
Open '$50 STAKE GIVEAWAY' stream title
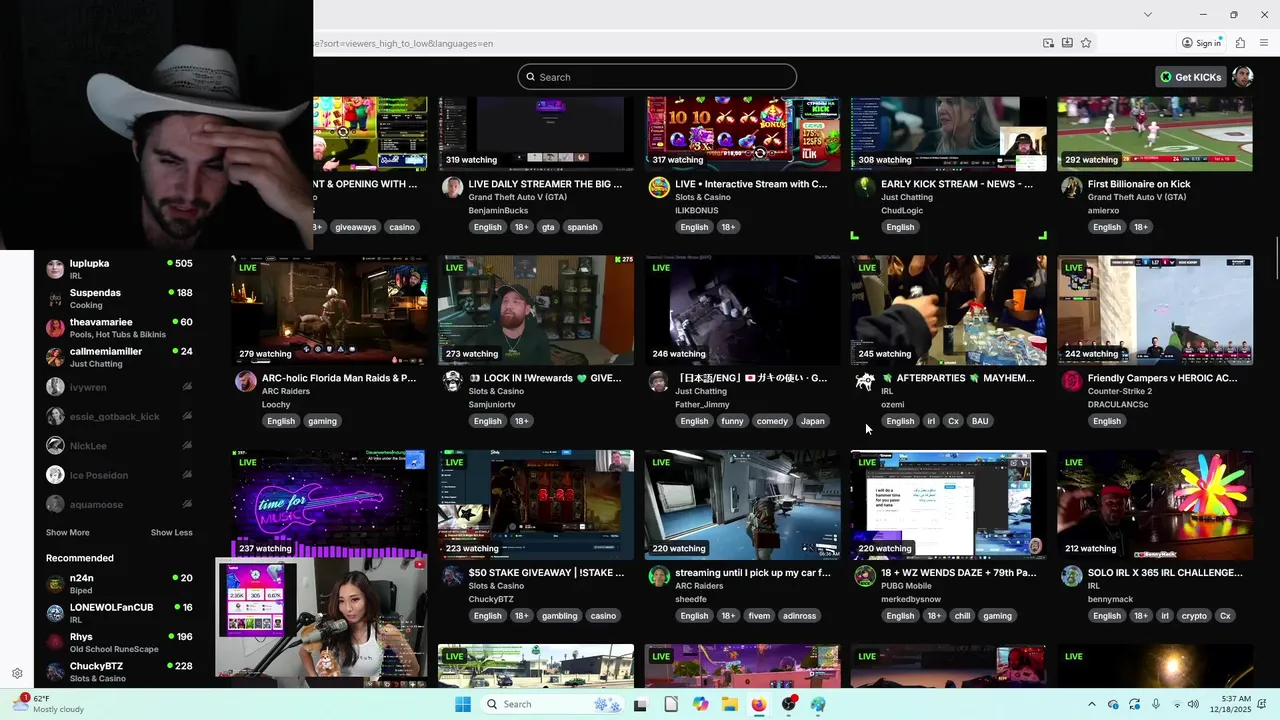pos(546,573)
